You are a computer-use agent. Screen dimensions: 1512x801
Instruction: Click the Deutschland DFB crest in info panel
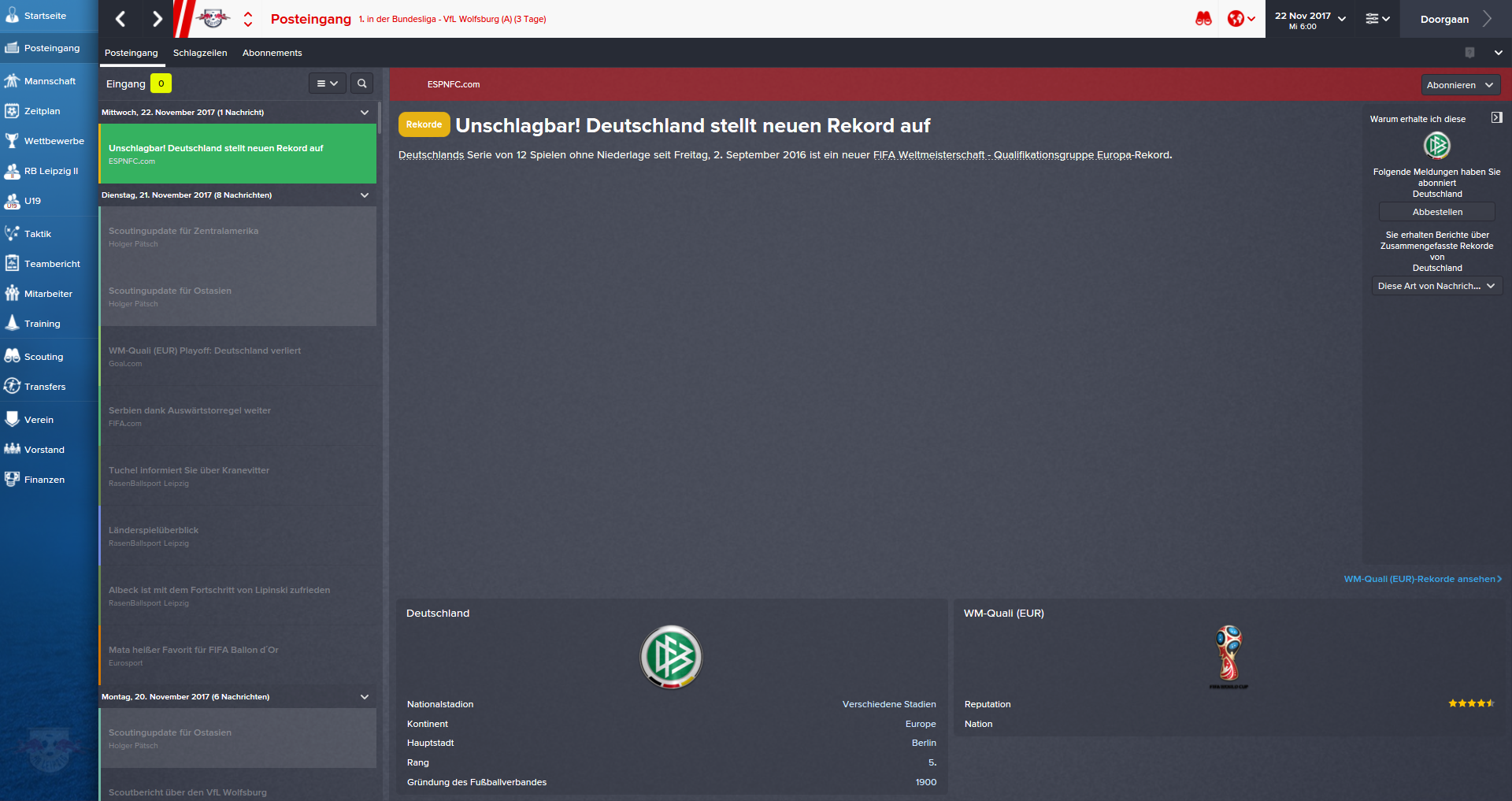pos(671,657)
